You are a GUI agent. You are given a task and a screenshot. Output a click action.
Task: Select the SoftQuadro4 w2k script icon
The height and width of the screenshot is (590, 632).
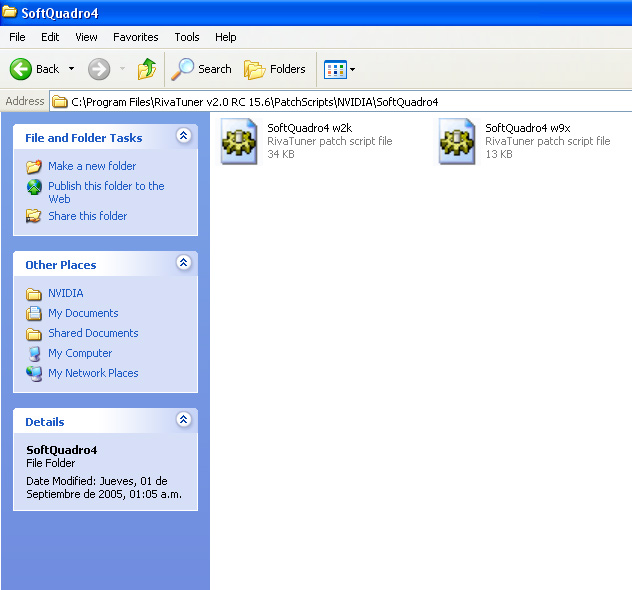point(239,141)
